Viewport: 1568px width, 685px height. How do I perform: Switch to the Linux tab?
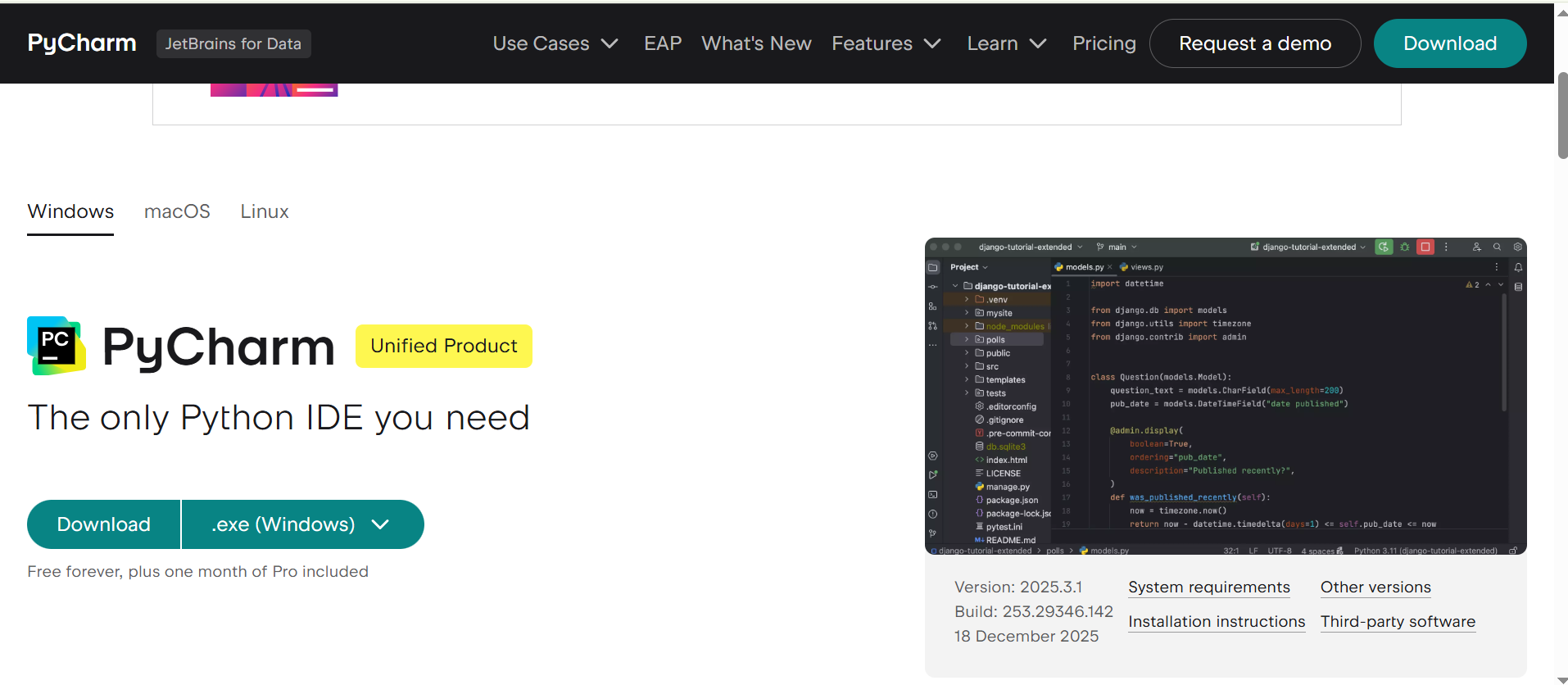(x=265, y=211)
